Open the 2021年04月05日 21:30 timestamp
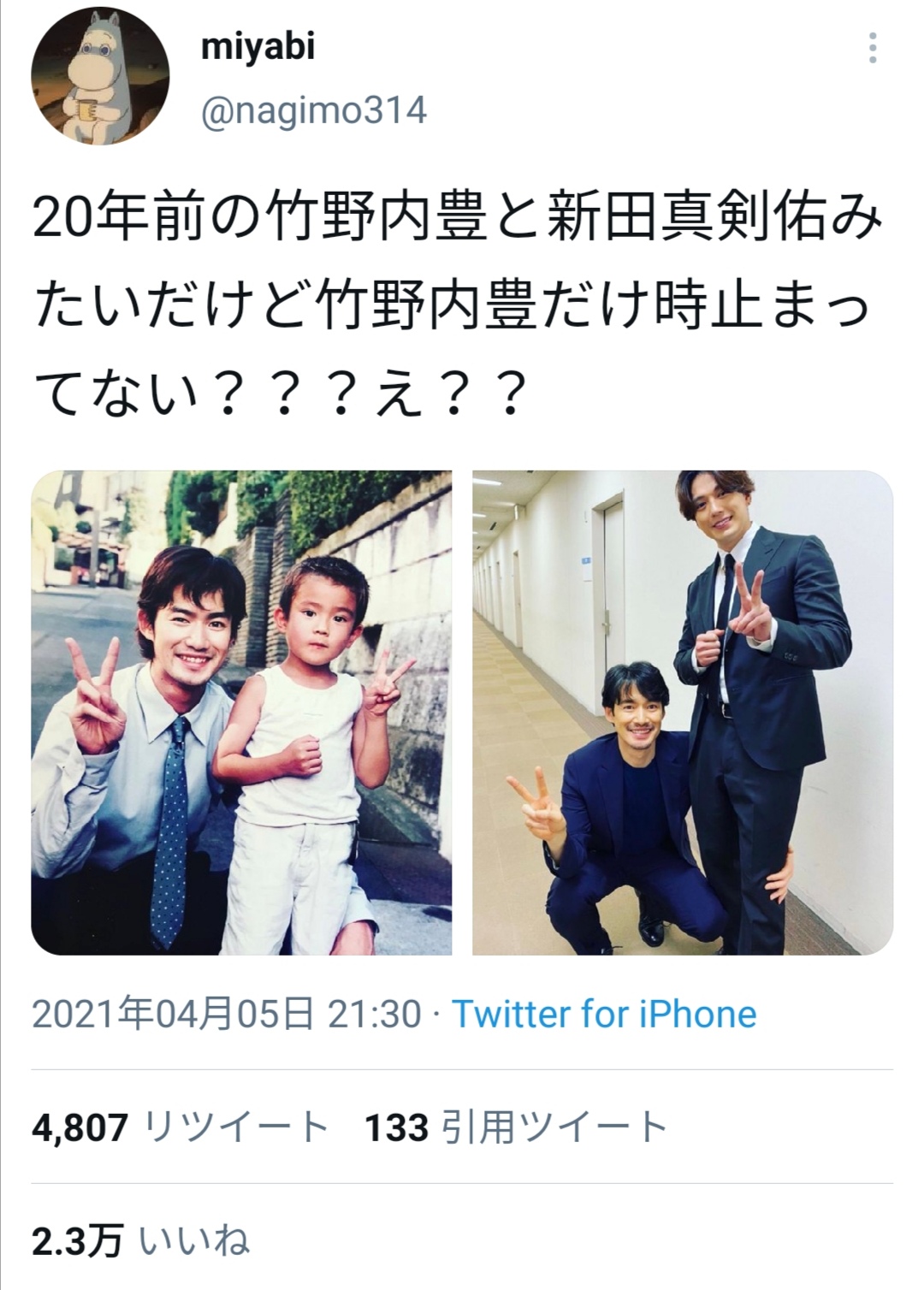This screenshot has height=1290, width=924. pyautogui.click(x=227, y=1015)
